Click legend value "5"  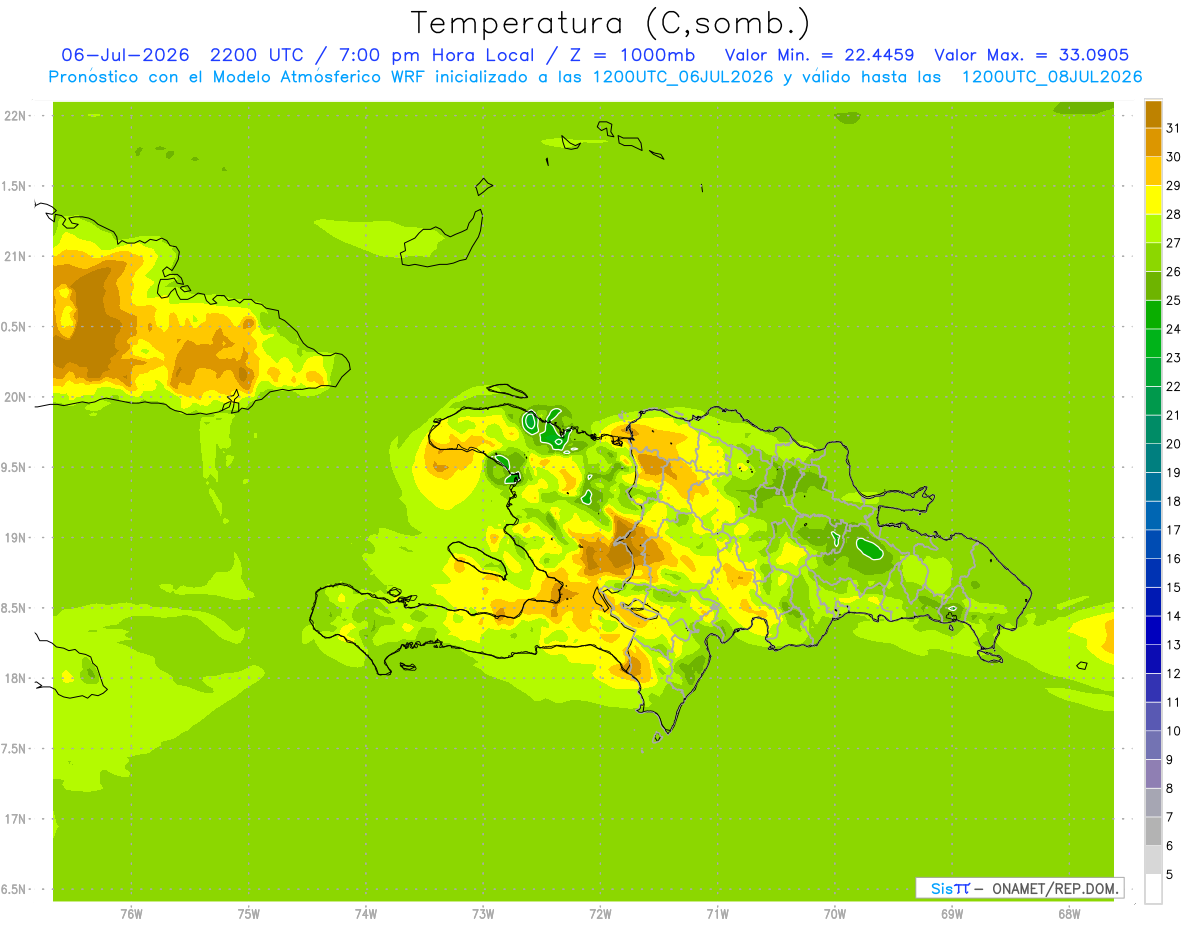(x=1170, y=875)
